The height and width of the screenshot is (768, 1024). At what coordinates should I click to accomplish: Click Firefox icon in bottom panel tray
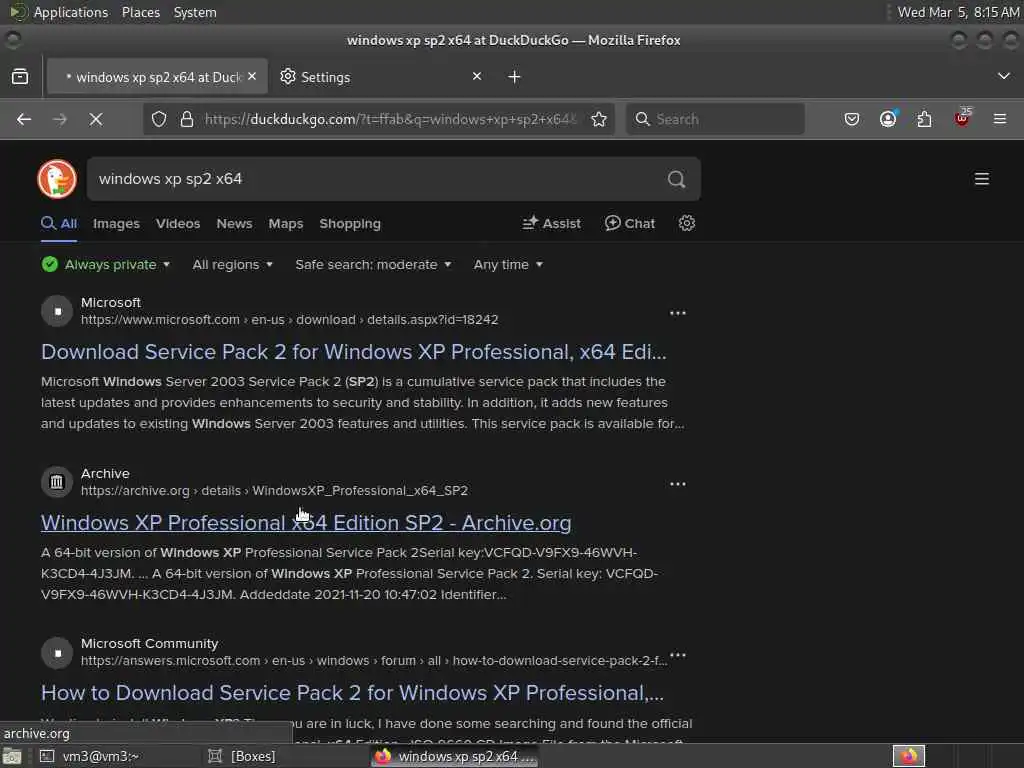coord(908,756)
